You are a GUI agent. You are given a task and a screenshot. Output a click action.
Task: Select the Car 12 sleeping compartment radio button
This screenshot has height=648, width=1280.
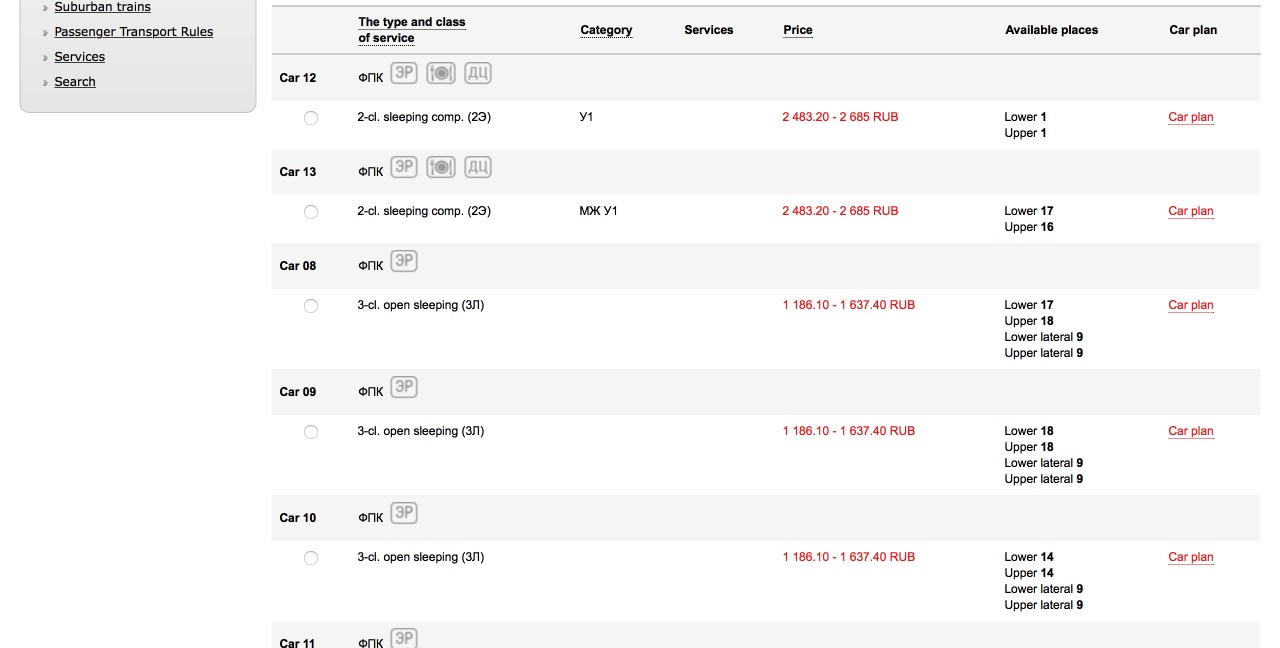[x=311, y=118]
